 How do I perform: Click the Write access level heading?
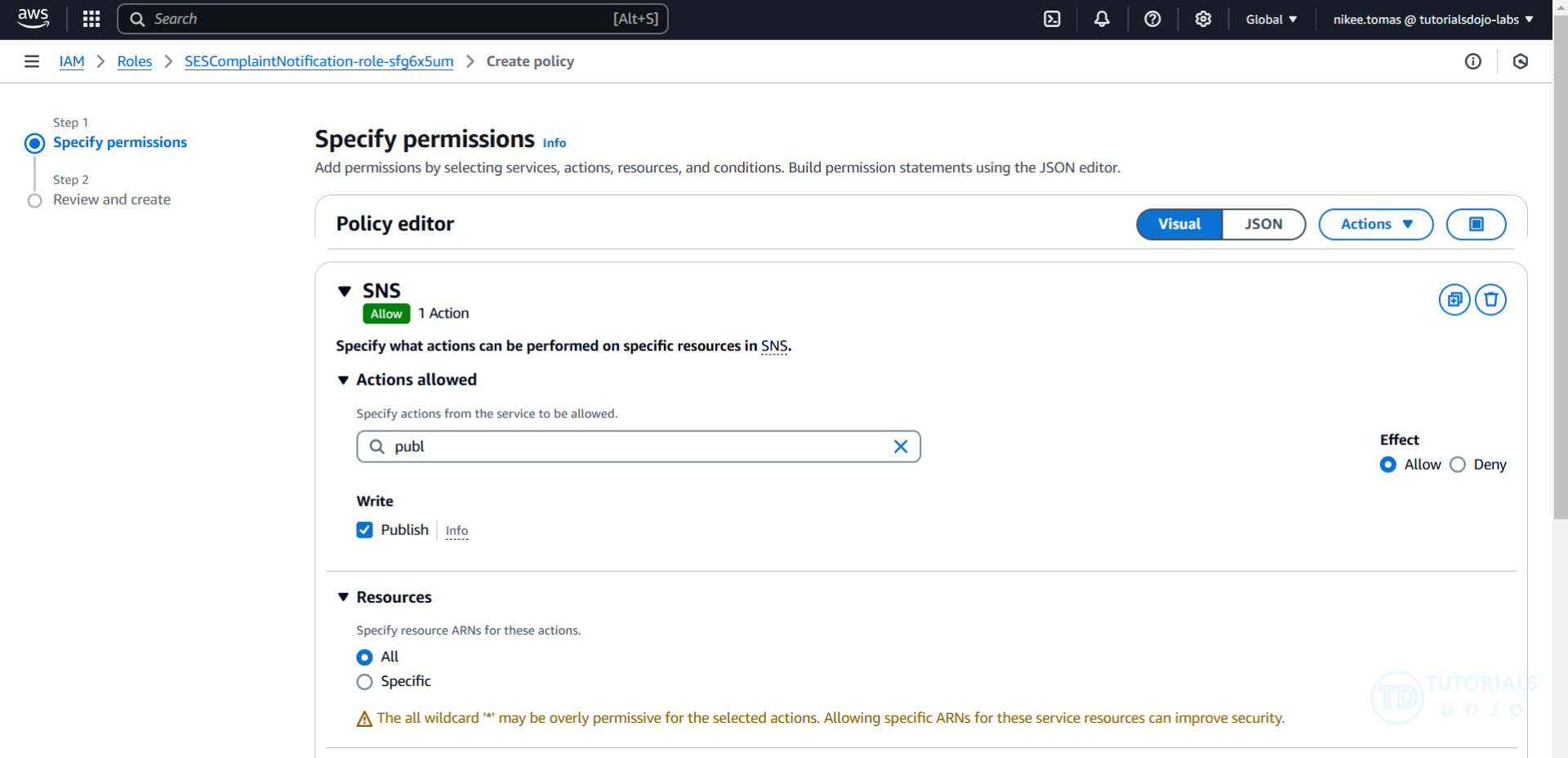[375, 502]
